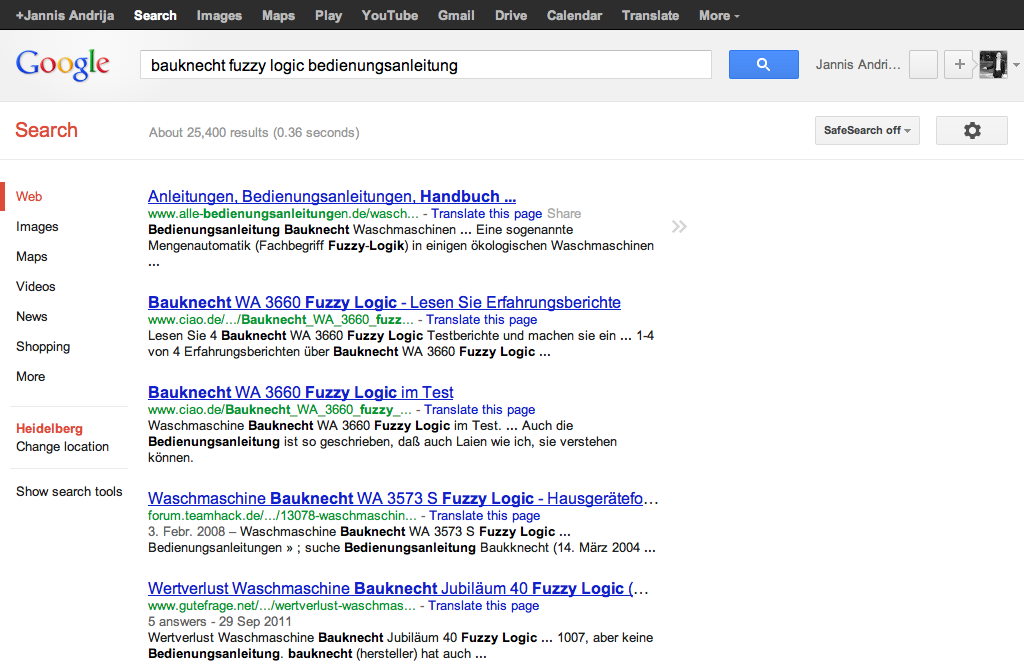
Task: Click the plus share button
Action: (x=959, y=65)
